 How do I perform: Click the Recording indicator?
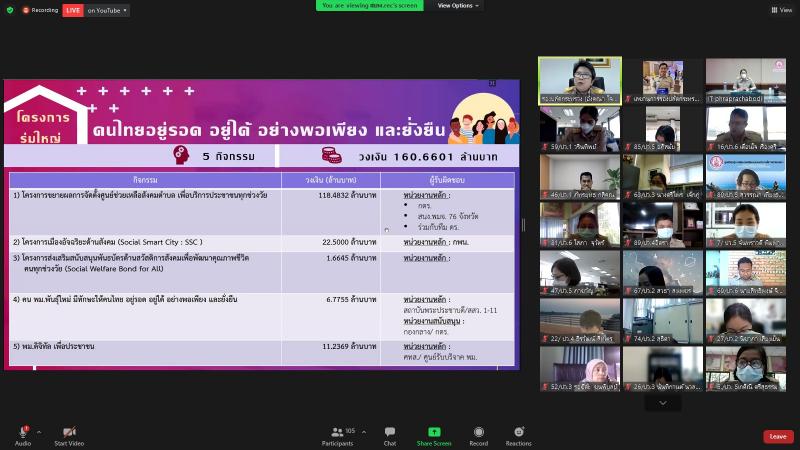tap(40, 10)
